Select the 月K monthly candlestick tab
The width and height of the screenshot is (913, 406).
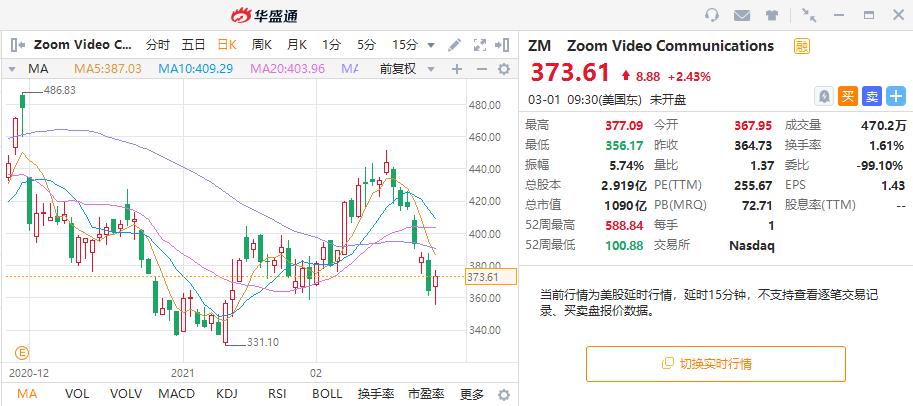(x=296, y=45)
